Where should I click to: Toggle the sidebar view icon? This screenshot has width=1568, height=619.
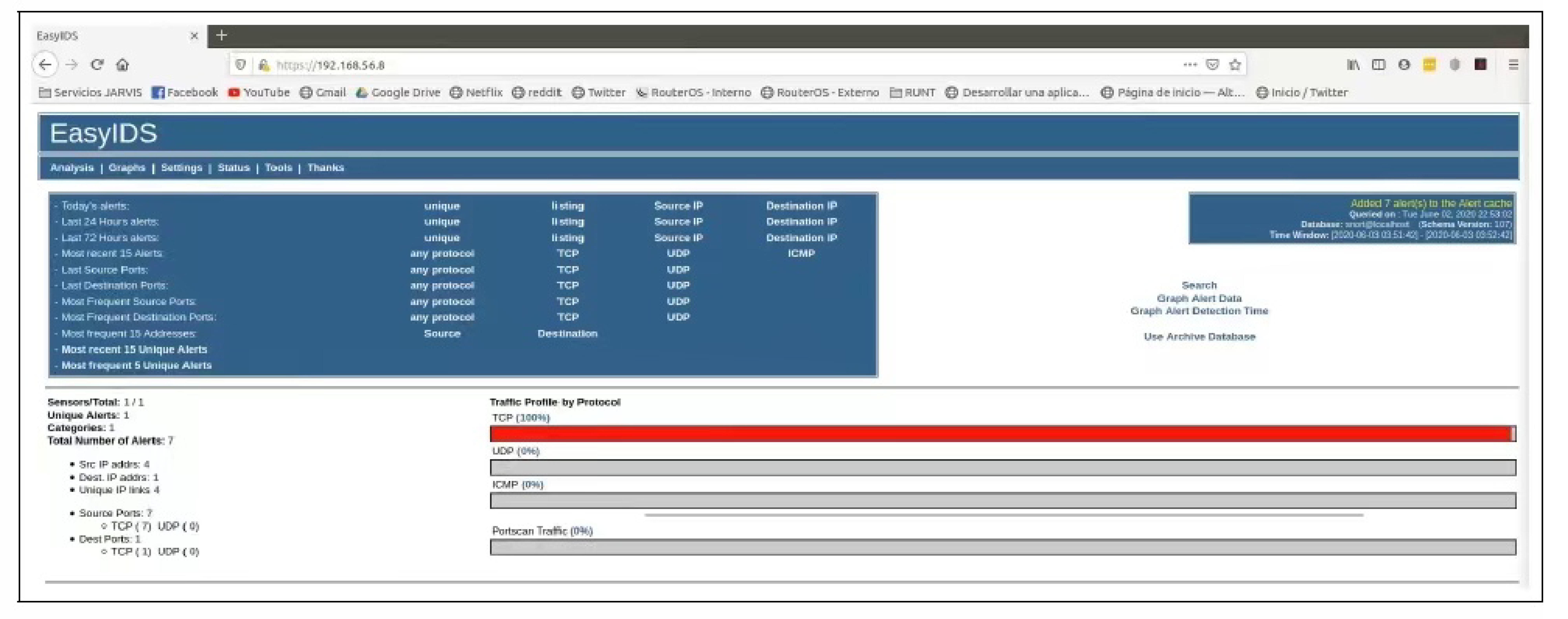(x=1379, y=64)
